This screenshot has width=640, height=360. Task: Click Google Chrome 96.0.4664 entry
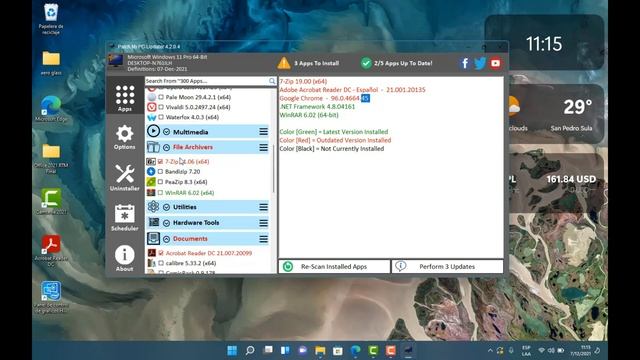coord(324,98)
